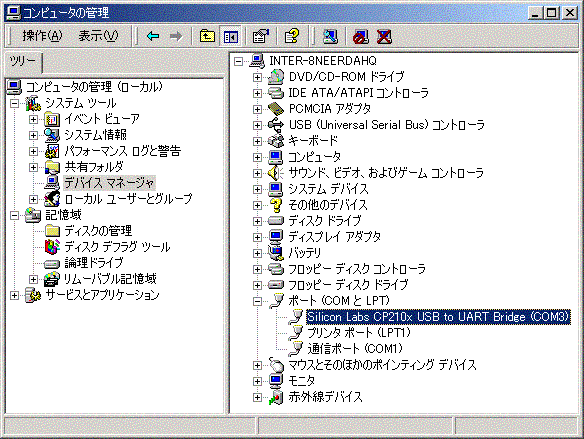This screenshot has height=439, width=584.
Task: Open the 操作(A) menu
Action: (42, 36)
